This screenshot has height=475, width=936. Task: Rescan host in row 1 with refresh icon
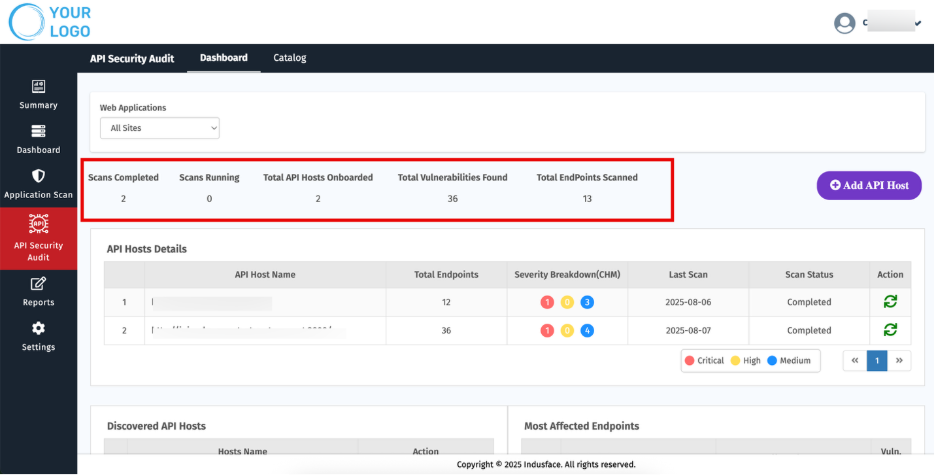pyautogui.click(x=890, y=302)
